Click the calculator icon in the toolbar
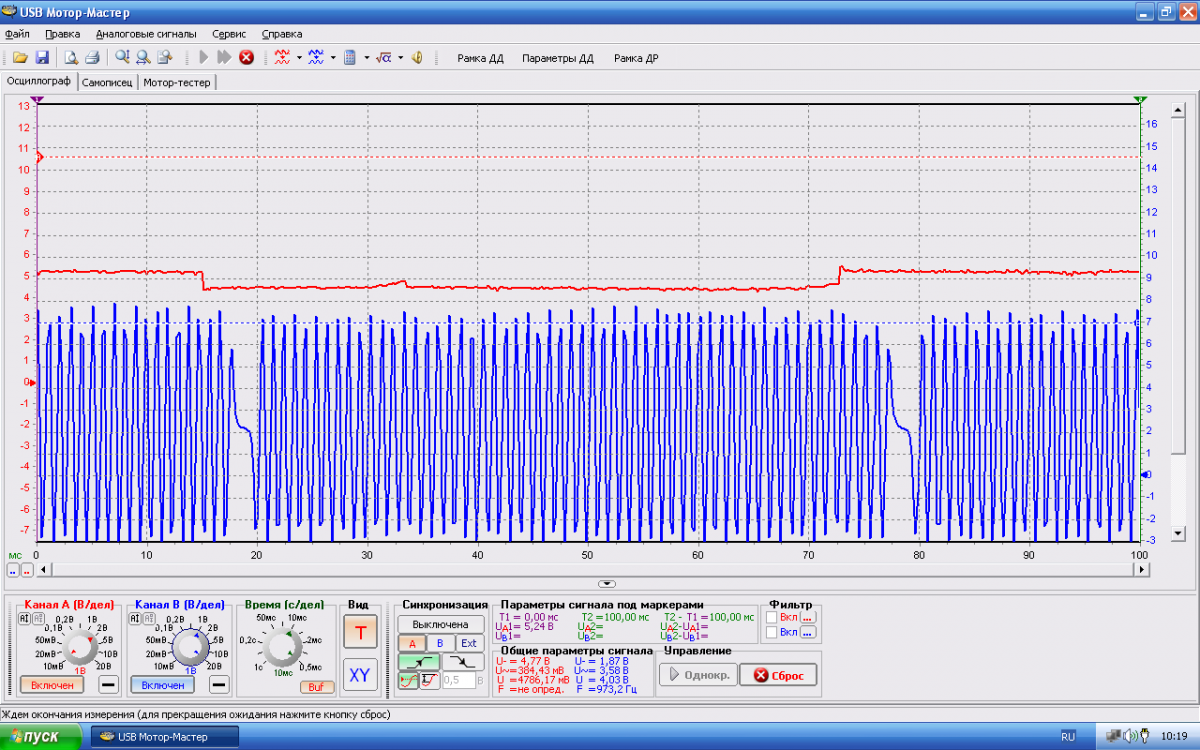This screenshot has height=750, width=1200. (350, 58)
